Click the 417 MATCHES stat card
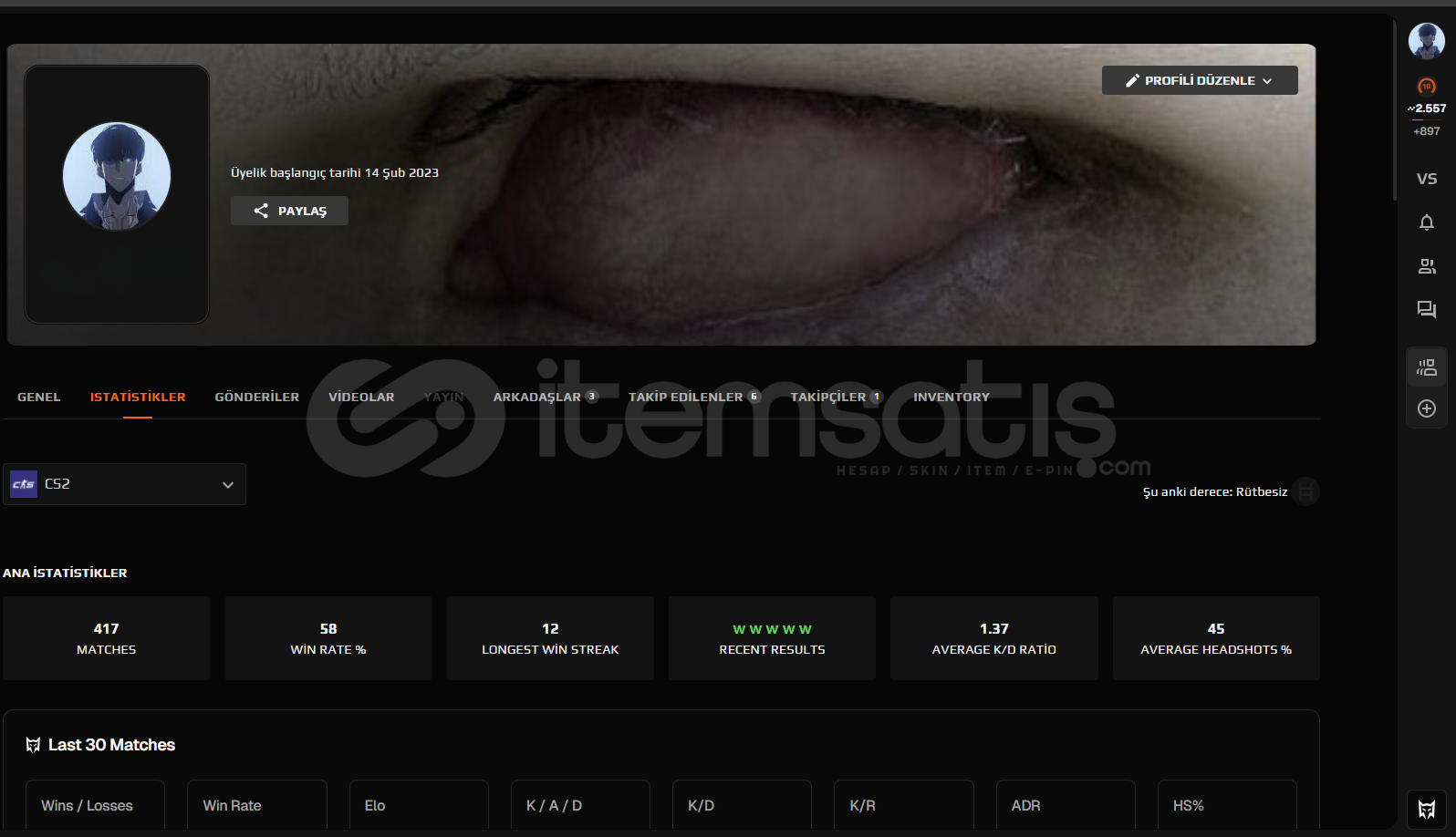1456x837 pixels. pos(107,638)
